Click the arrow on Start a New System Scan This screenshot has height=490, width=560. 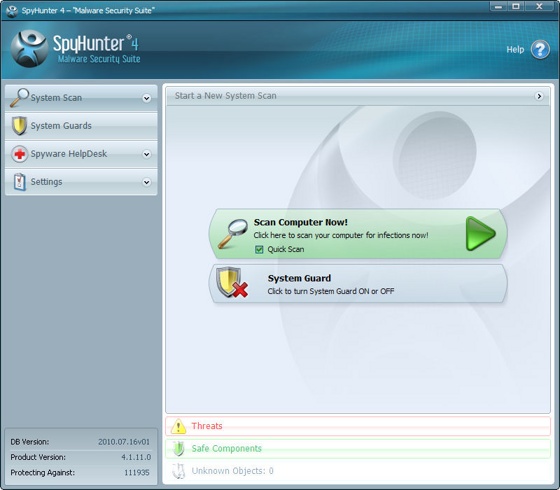pos(539,96)
